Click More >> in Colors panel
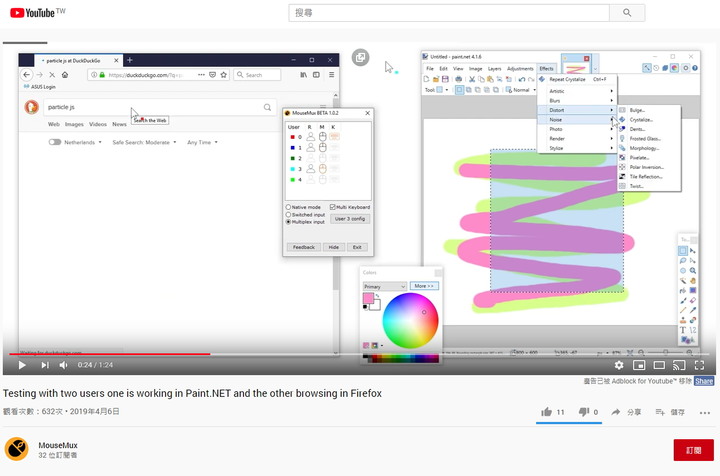720x476 pixels. click(x=424, y=286)
